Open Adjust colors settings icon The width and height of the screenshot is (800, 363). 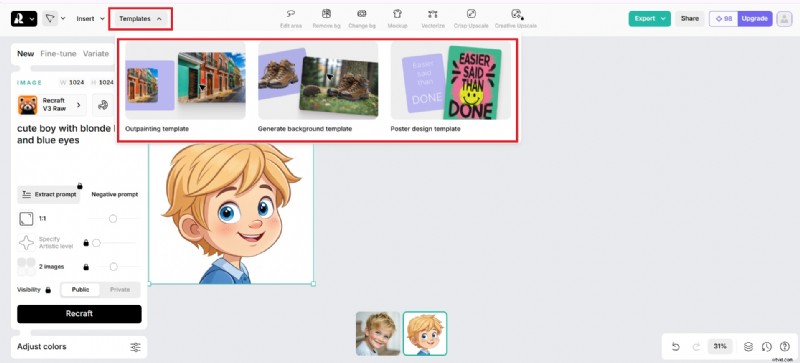pyautogui.click(x=135, y=347)
